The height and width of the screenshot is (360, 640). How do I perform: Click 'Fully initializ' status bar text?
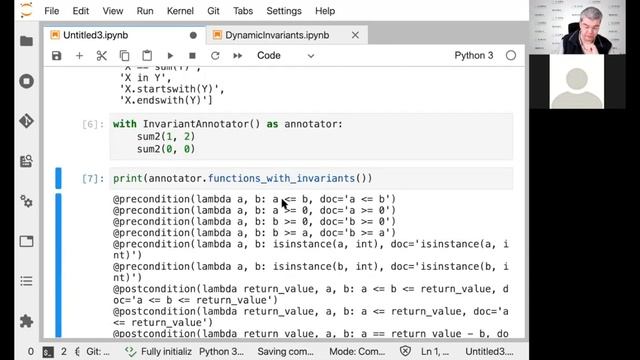pos(166,351)
